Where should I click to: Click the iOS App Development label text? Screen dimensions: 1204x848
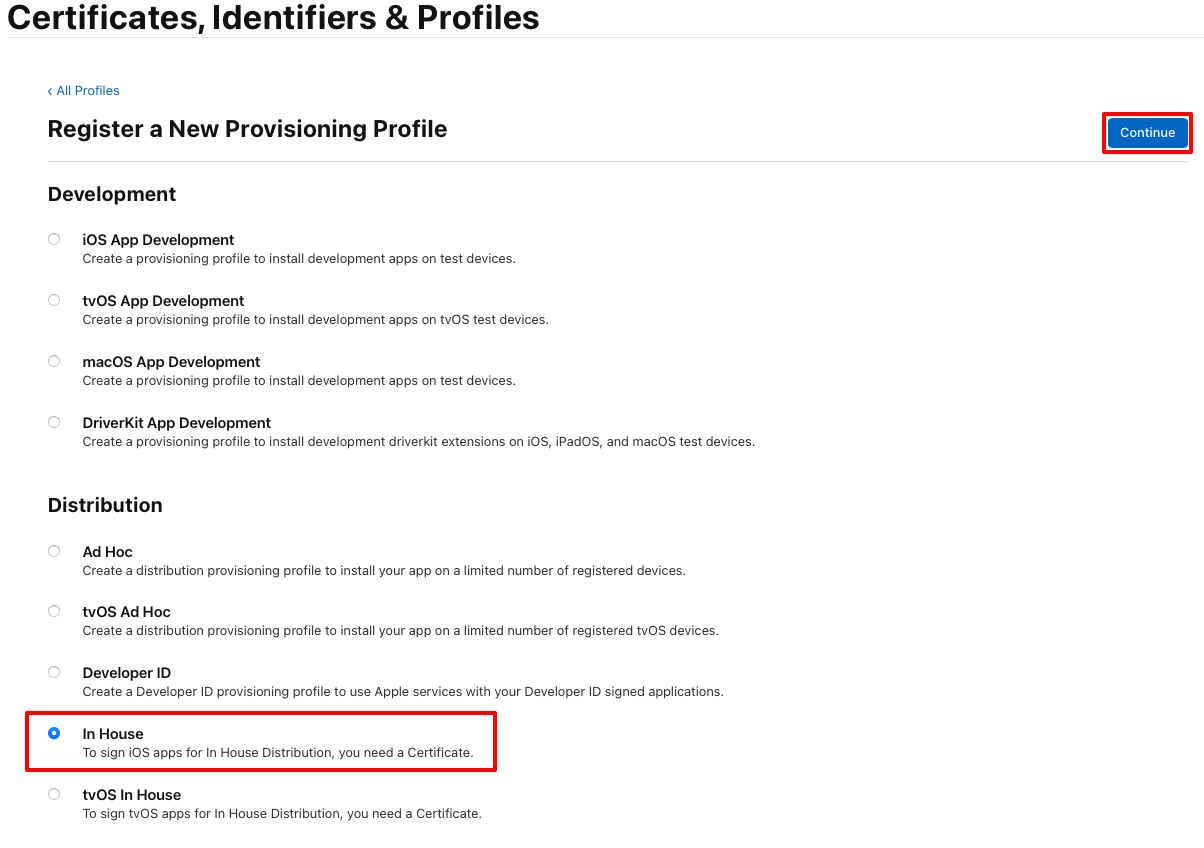pyautogui.click(x=157, y=240)
